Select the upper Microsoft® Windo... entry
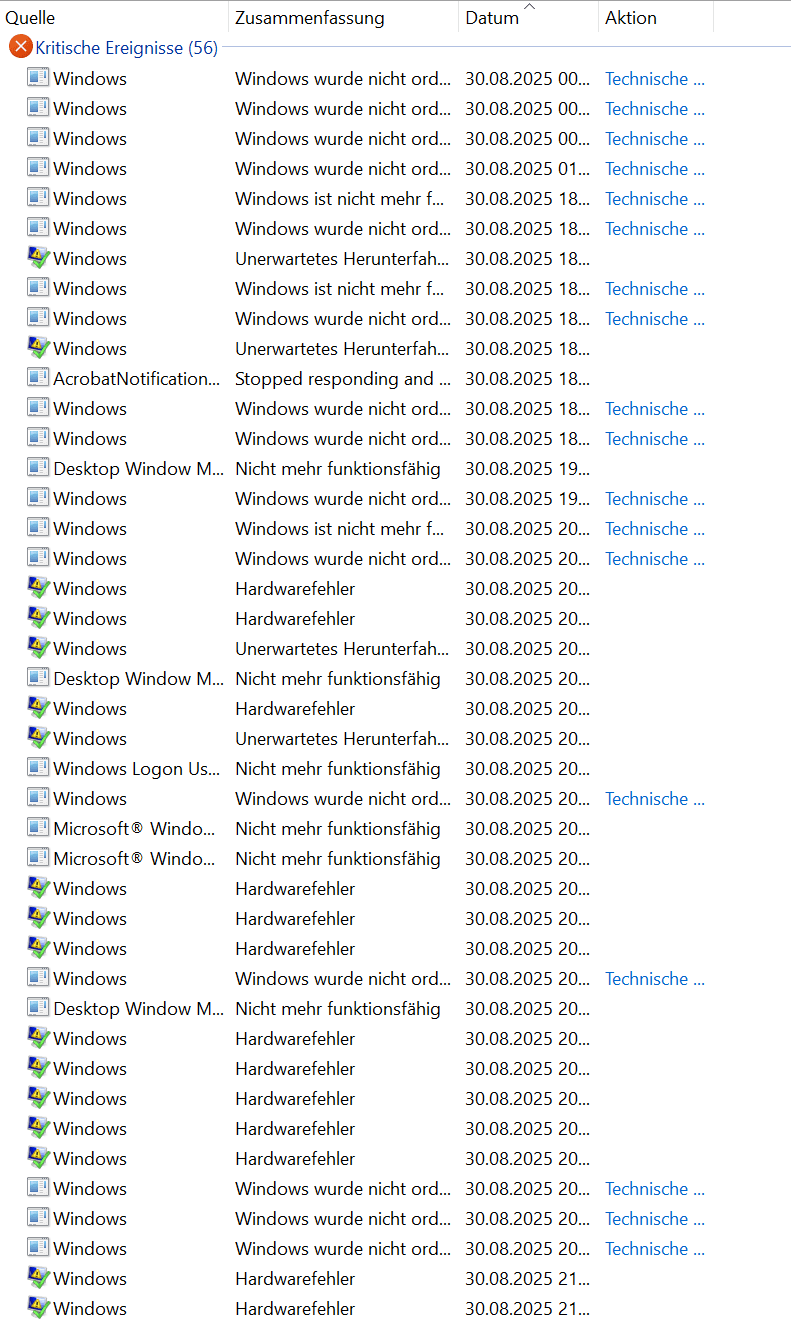The height and width of the screenshot is (1324, 791). (135, 828)
